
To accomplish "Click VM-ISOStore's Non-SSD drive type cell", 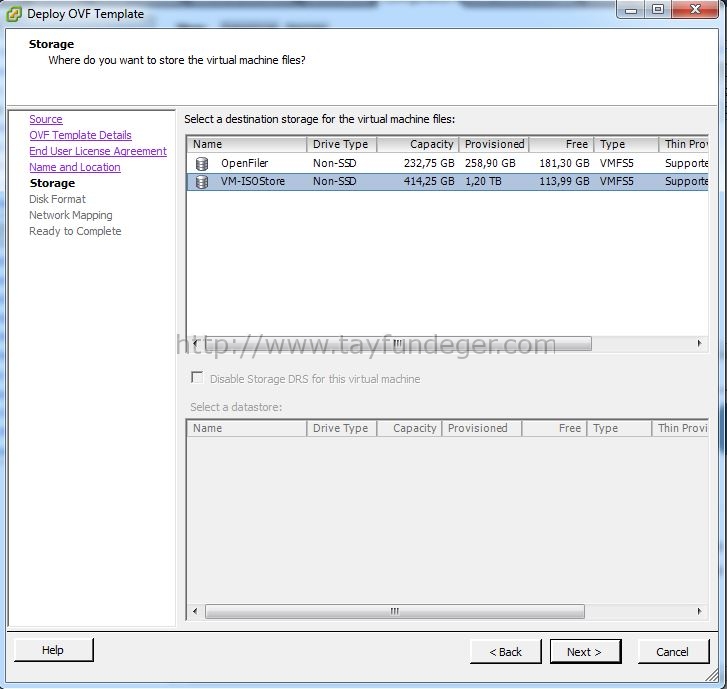I will point(334,181).
